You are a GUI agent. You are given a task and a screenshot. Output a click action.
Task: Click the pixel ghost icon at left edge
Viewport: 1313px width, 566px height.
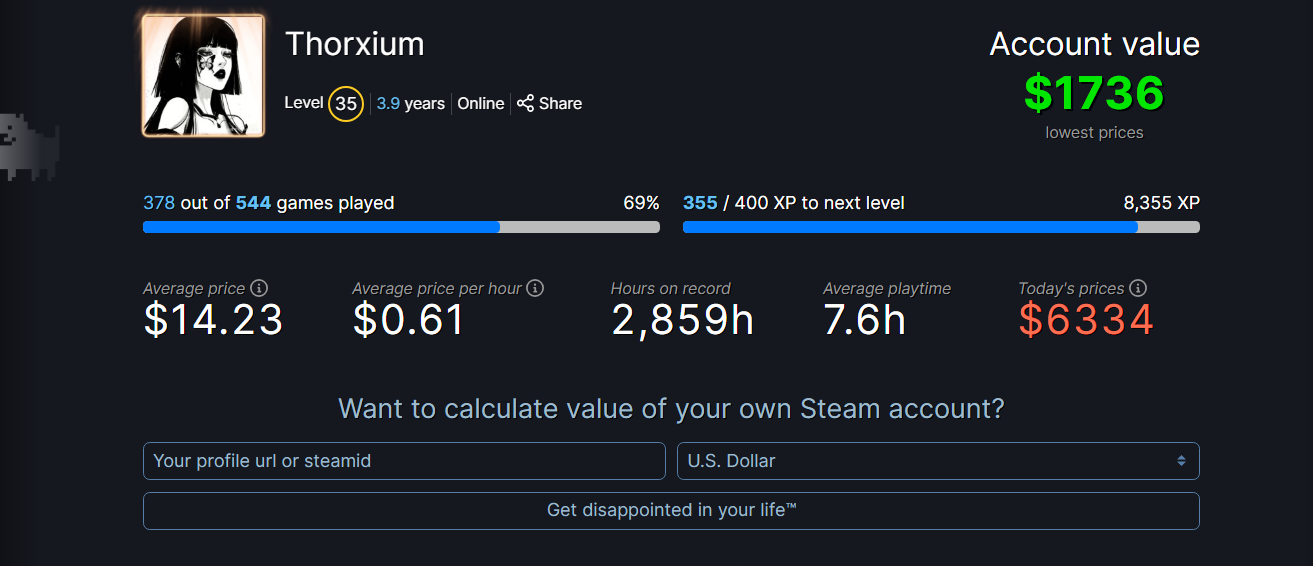tap(30, 147)
